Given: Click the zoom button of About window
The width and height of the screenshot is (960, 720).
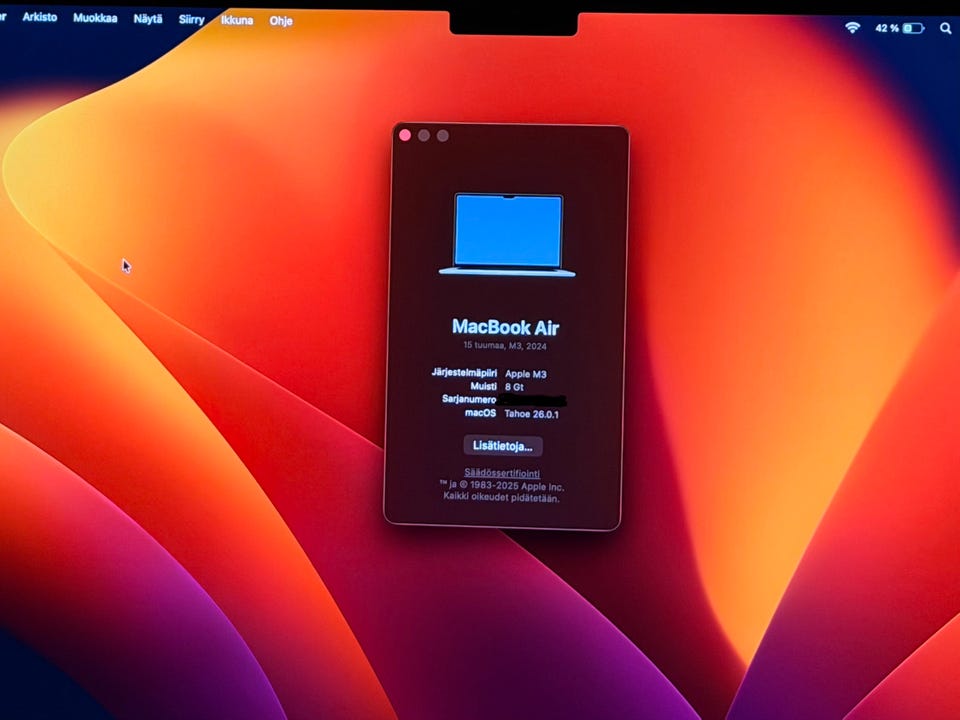Looking at the screenshot, I should pos(443,135).
